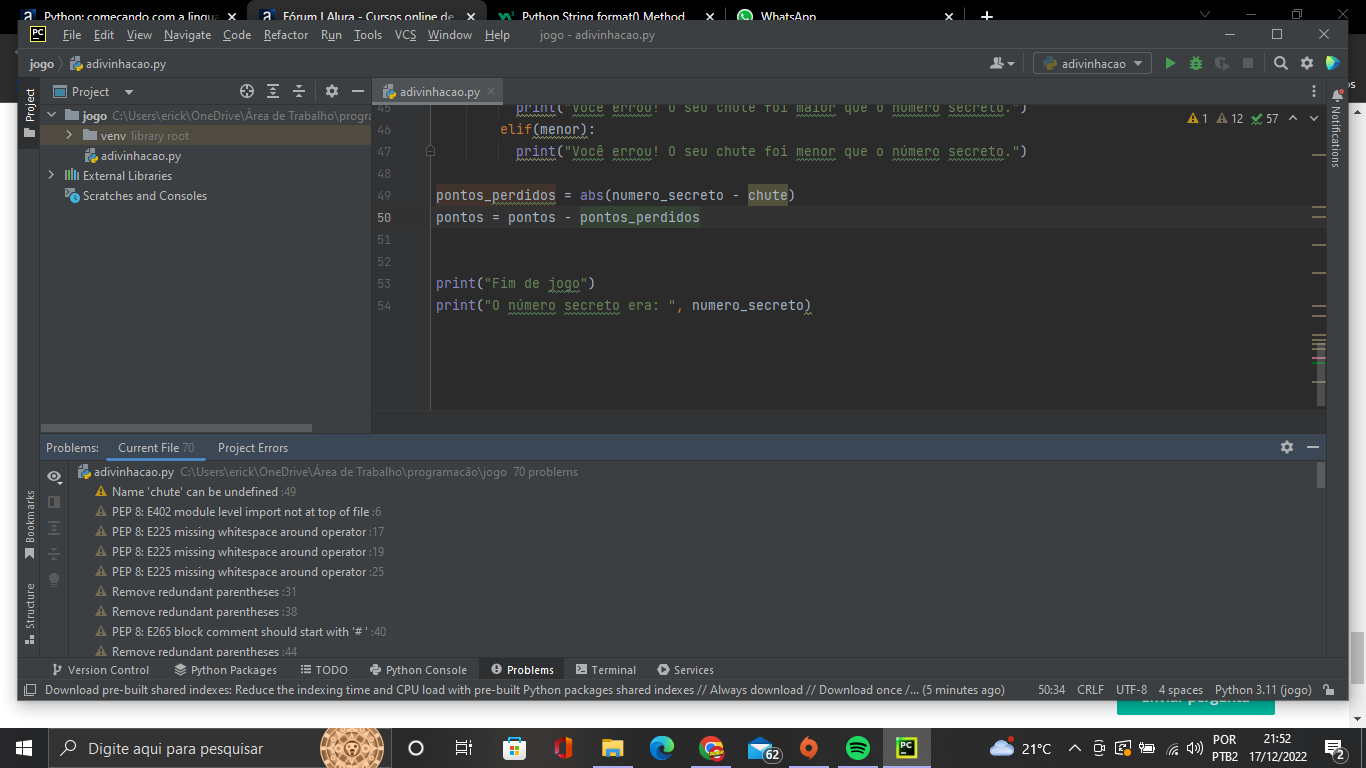The image size is (1366, 768).
Task: Open Problems panel settings gear
Action: 1287,447
